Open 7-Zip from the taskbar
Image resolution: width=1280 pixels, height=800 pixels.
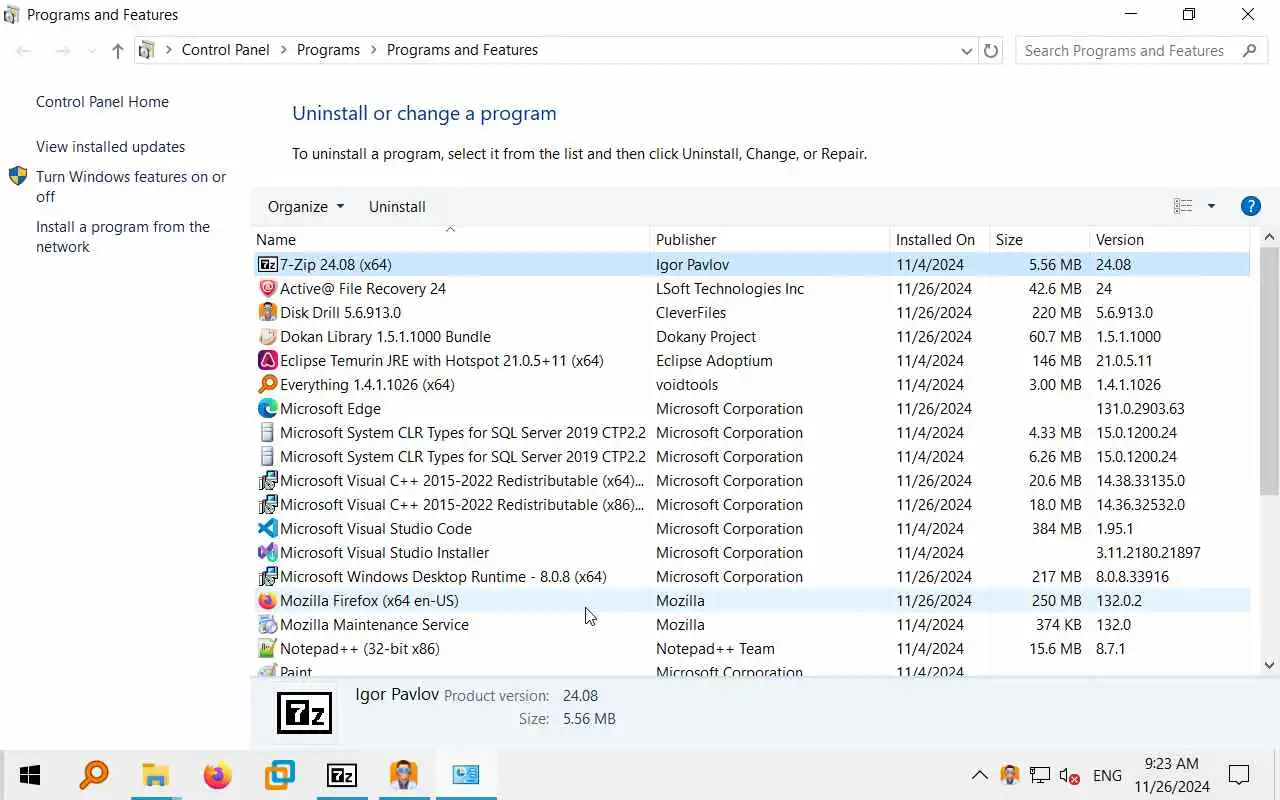[342, 775]
